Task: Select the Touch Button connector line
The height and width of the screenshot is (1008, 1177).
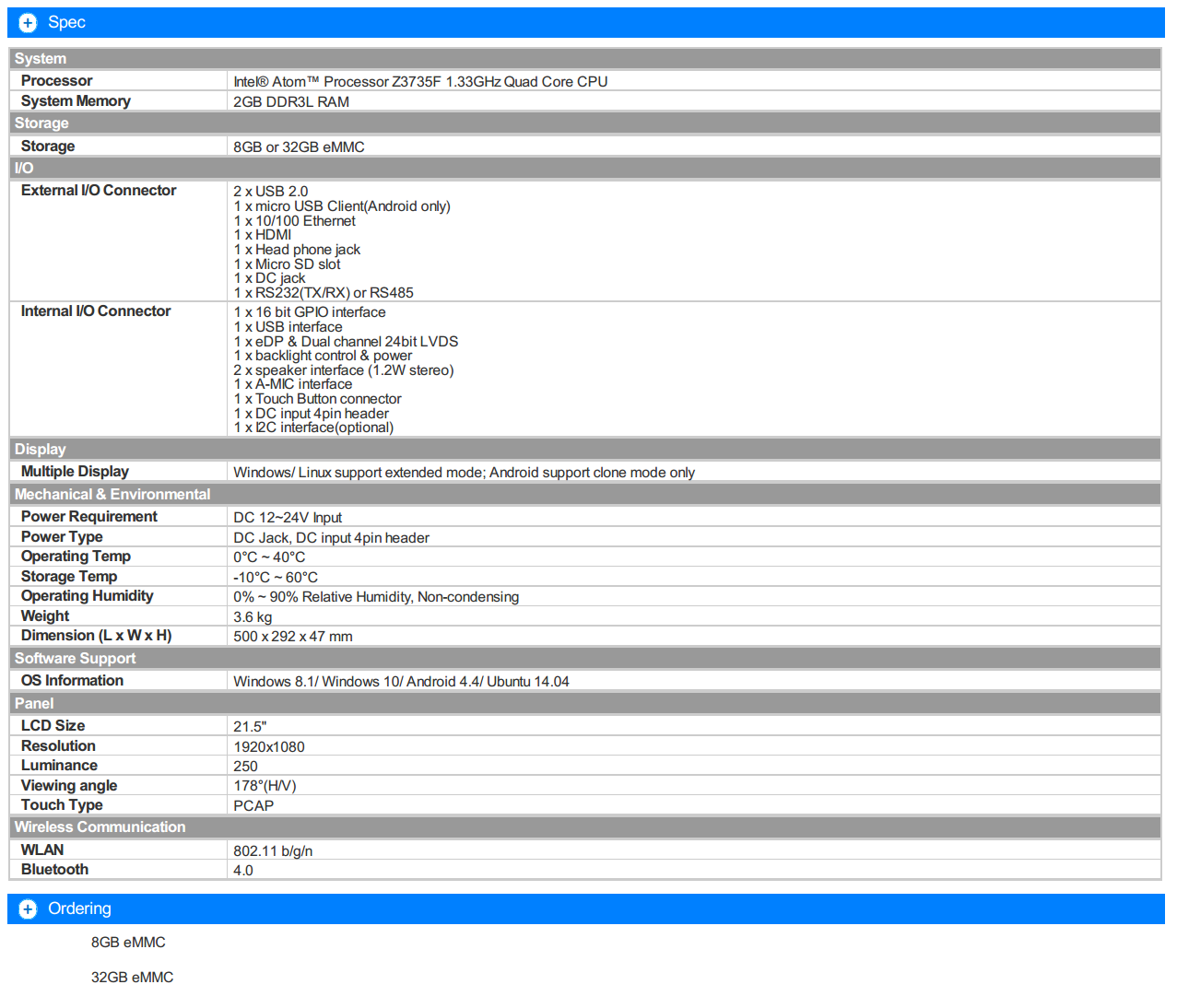Action: pyautogui.click(x=317, y=399)
